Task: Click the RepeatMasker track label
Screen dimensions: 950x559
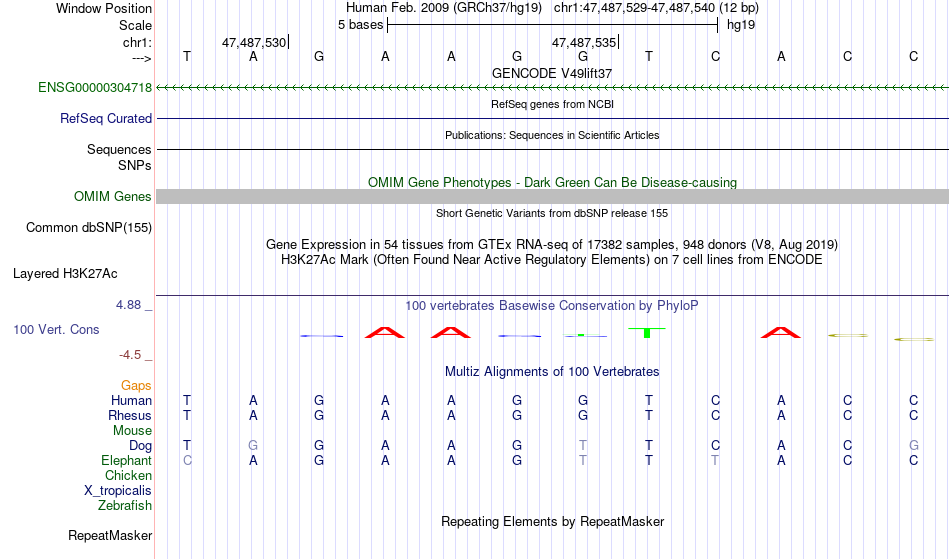Action: (110, 535)
